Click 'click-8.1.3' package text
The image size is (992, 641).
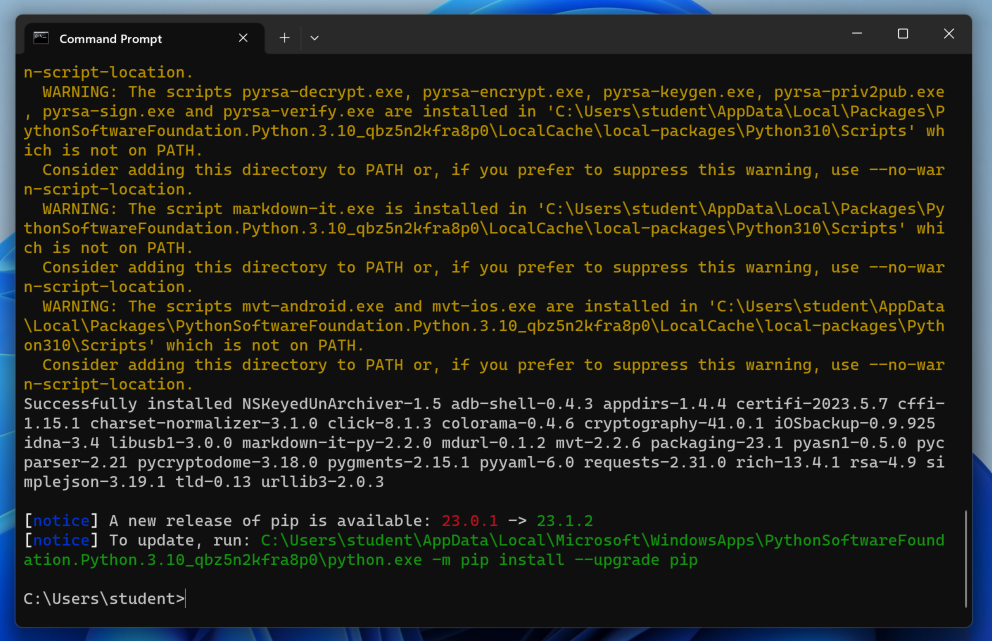(379, 423)
